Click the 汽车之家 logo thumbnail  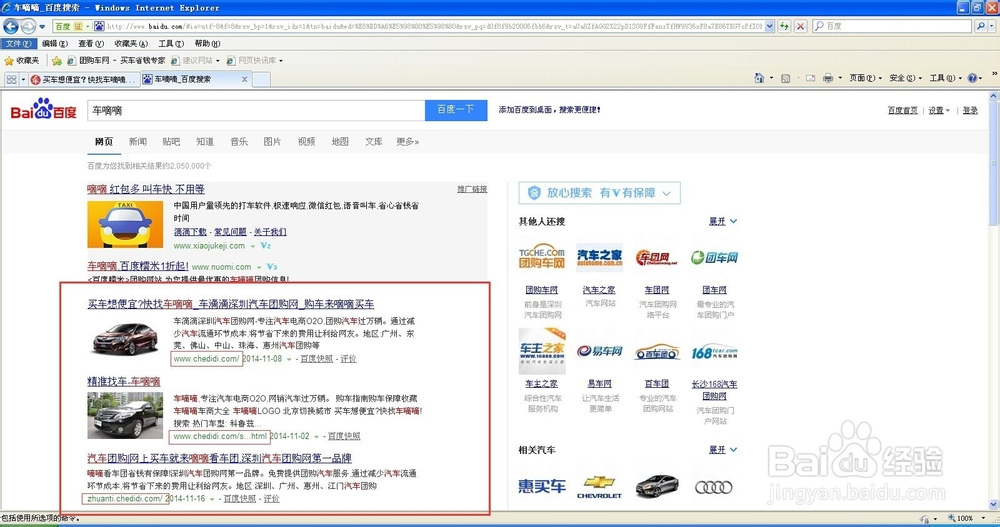[x=599, y=257]
